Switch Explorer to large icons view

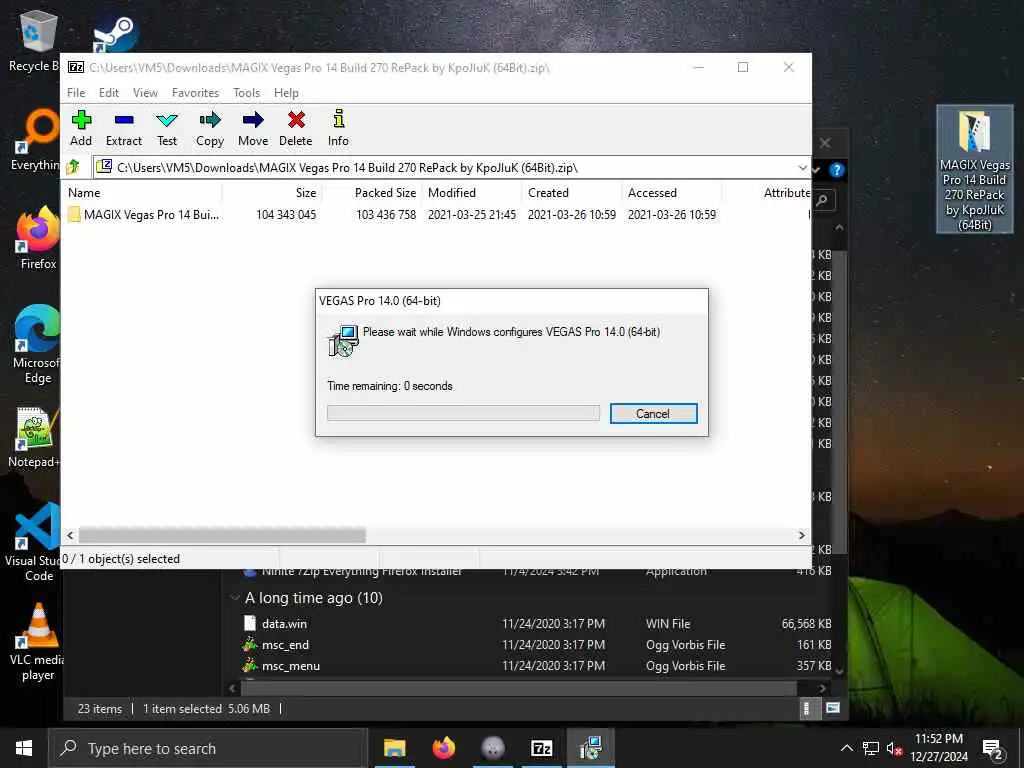[832, 708]
